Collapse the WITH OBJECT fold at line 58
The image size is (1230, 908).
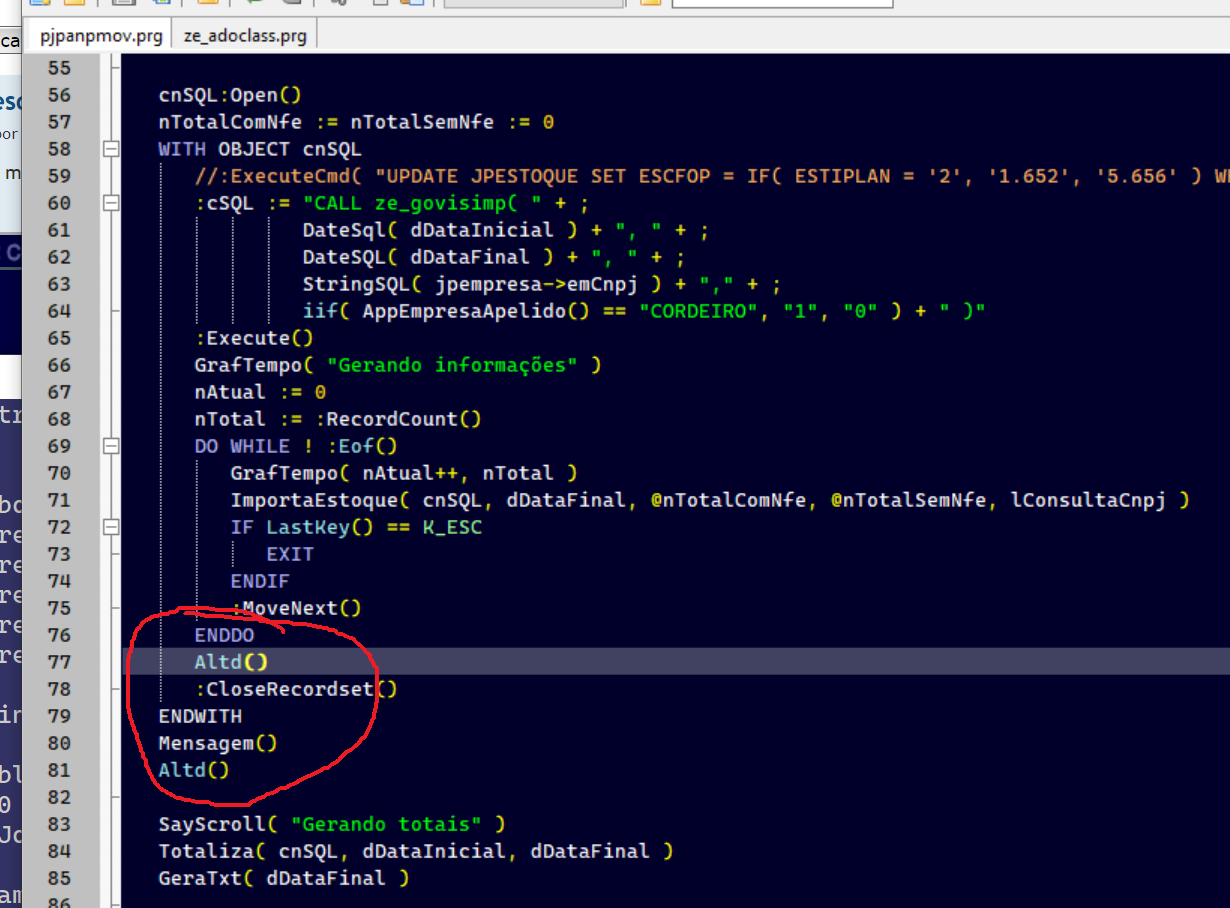pyautogui.click(x=110, y=149)
